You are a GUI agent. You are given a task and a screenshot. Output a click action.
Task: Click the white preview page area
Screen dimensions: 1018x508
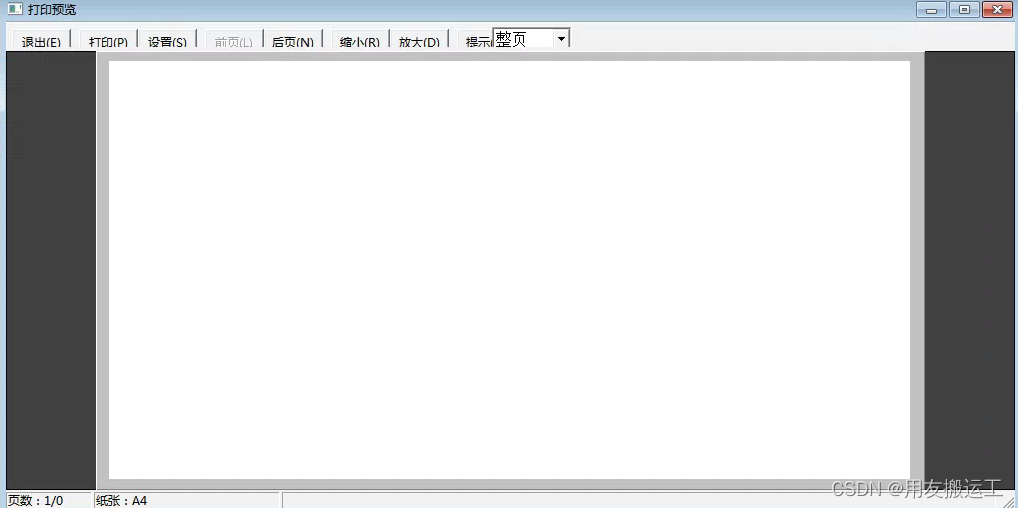tap(509, 270)
